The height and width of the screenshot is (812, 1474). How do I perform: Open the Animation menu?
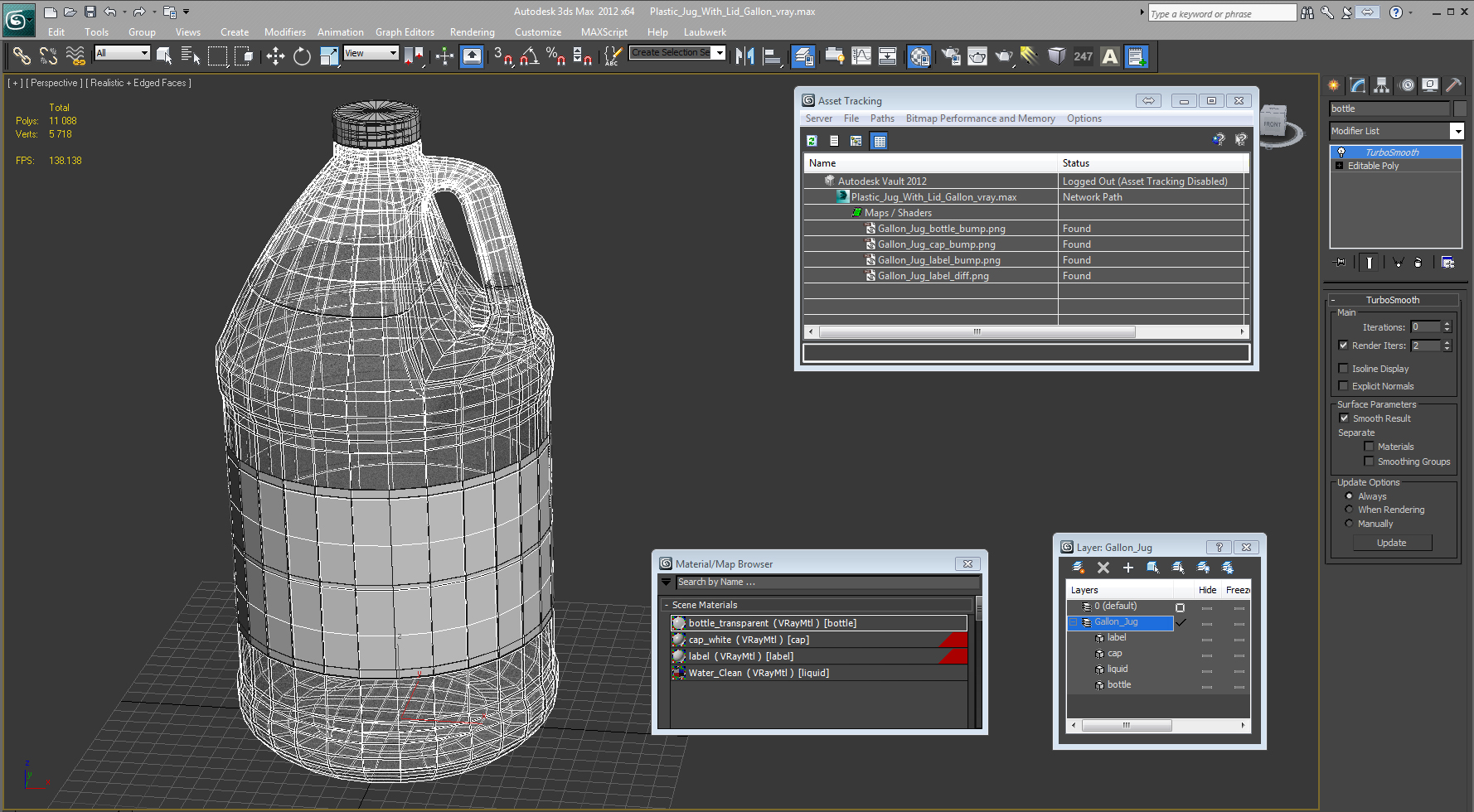pos(341,32)
